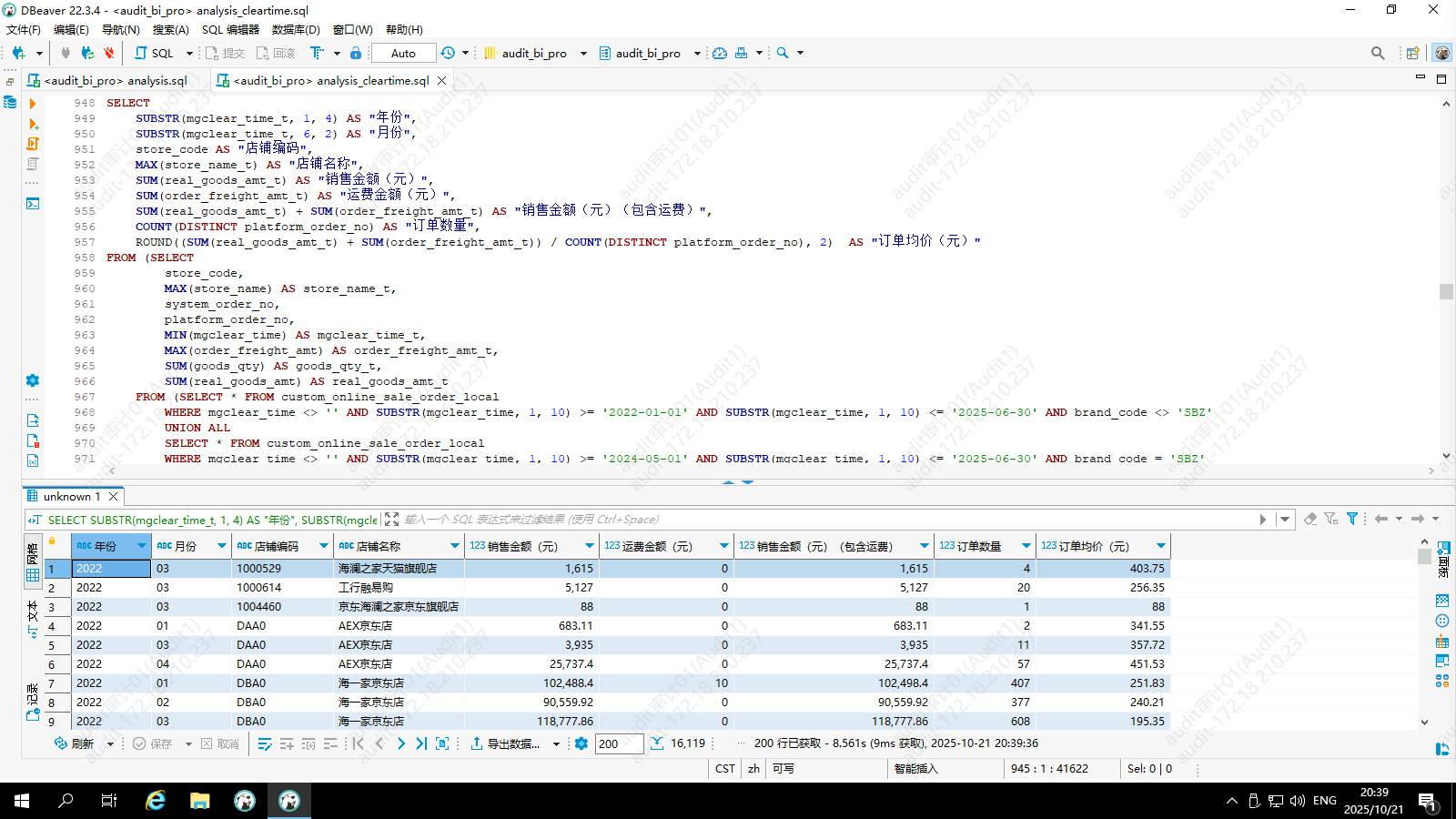This screenshot has height=819, width=1456.
Task: Click the reconnect icon in the toolbar
Action: tap(87, 53)
